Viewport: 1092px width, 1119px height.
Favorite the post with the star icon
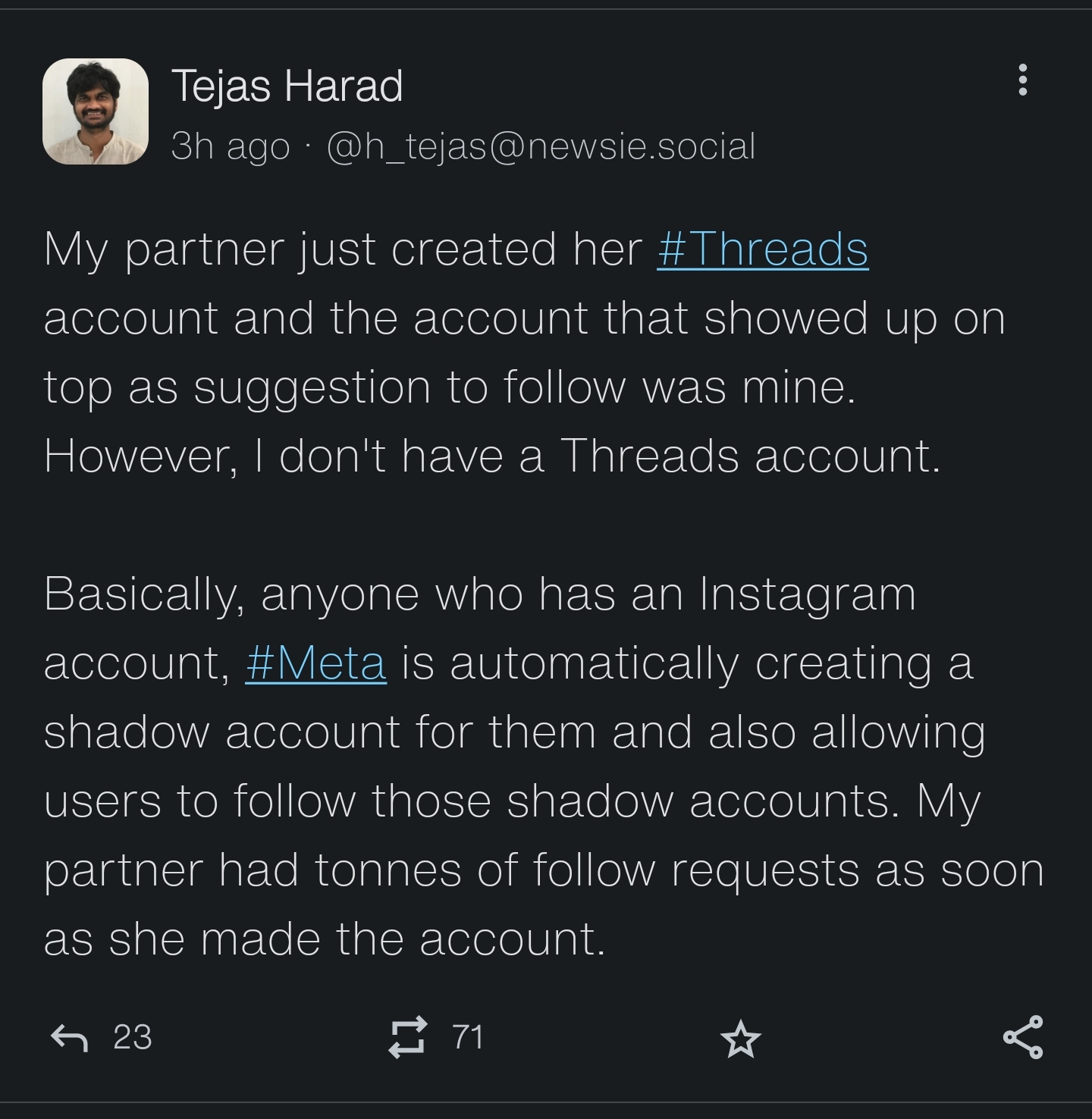coord(740,1038)
